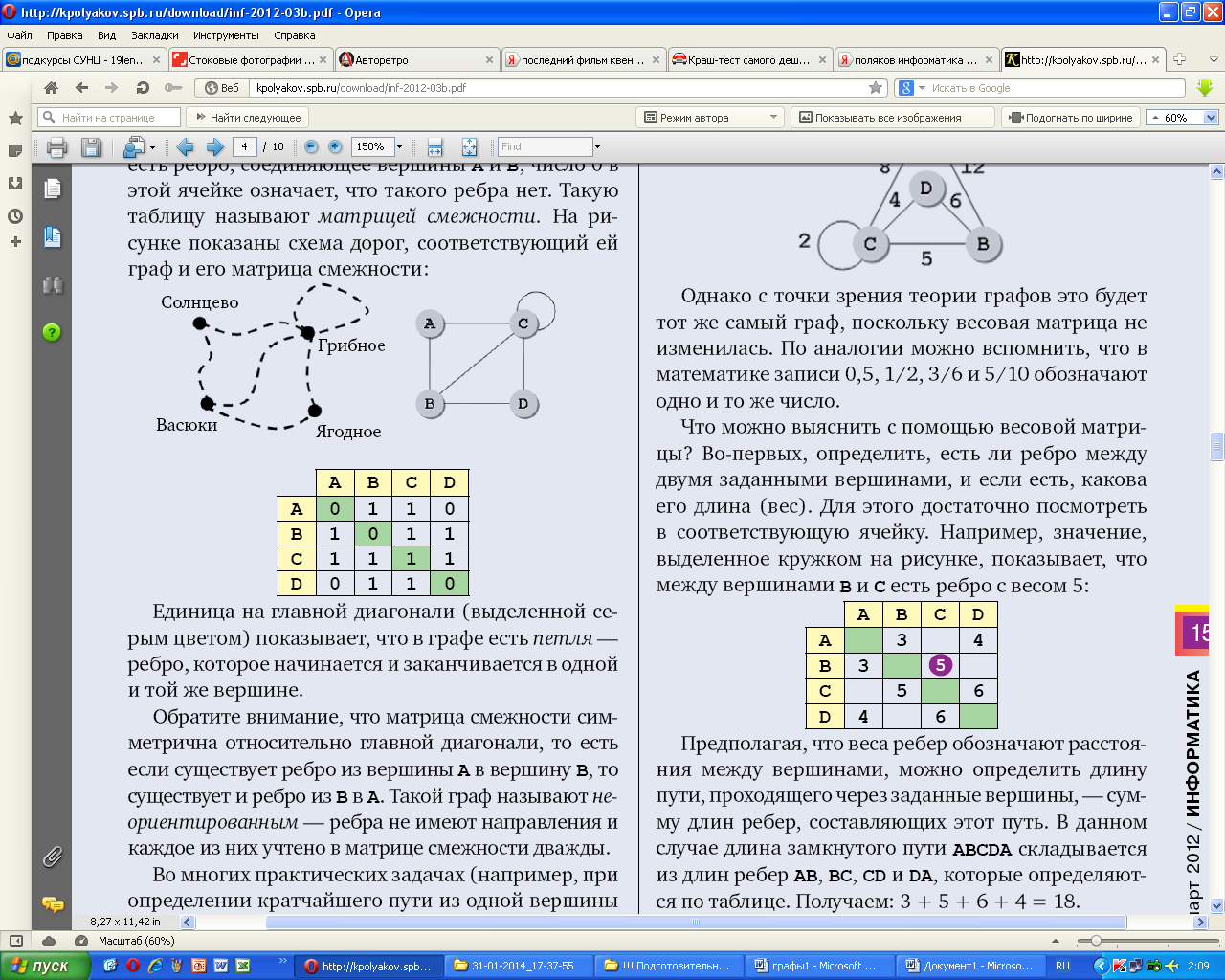Zoom in on the PDF with plus
Screen dimensions: 1225x980
[335, 146]
